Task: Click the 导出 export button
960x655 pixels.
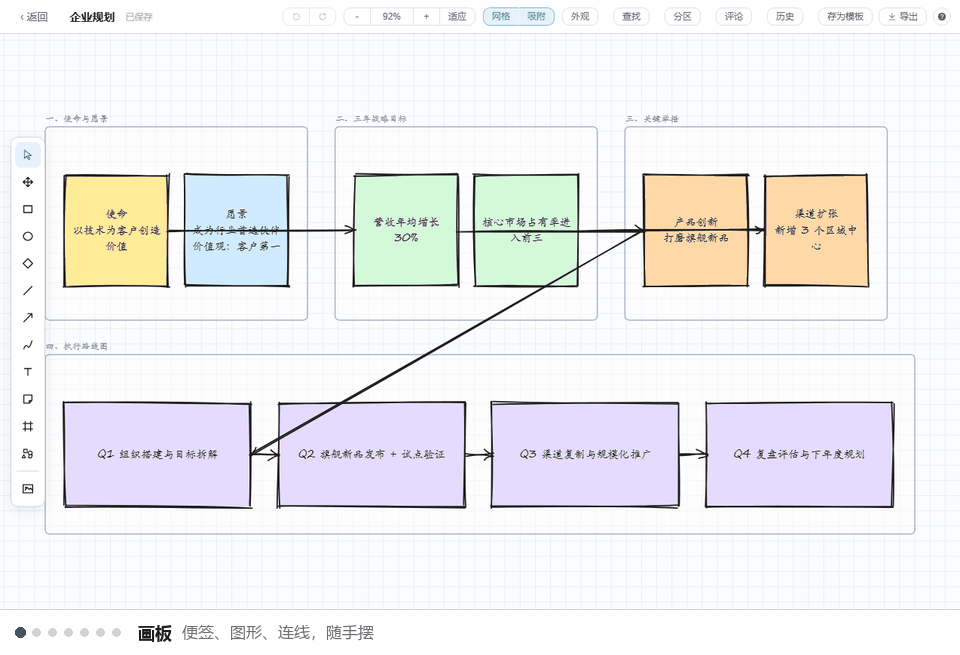Action: coord(903,17)
